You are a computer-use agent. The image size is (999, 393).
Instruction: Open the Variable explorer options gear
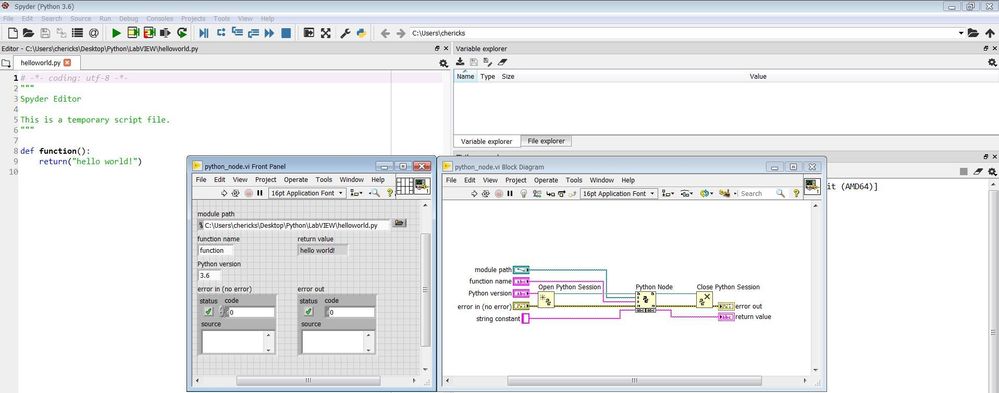(992, 62)
